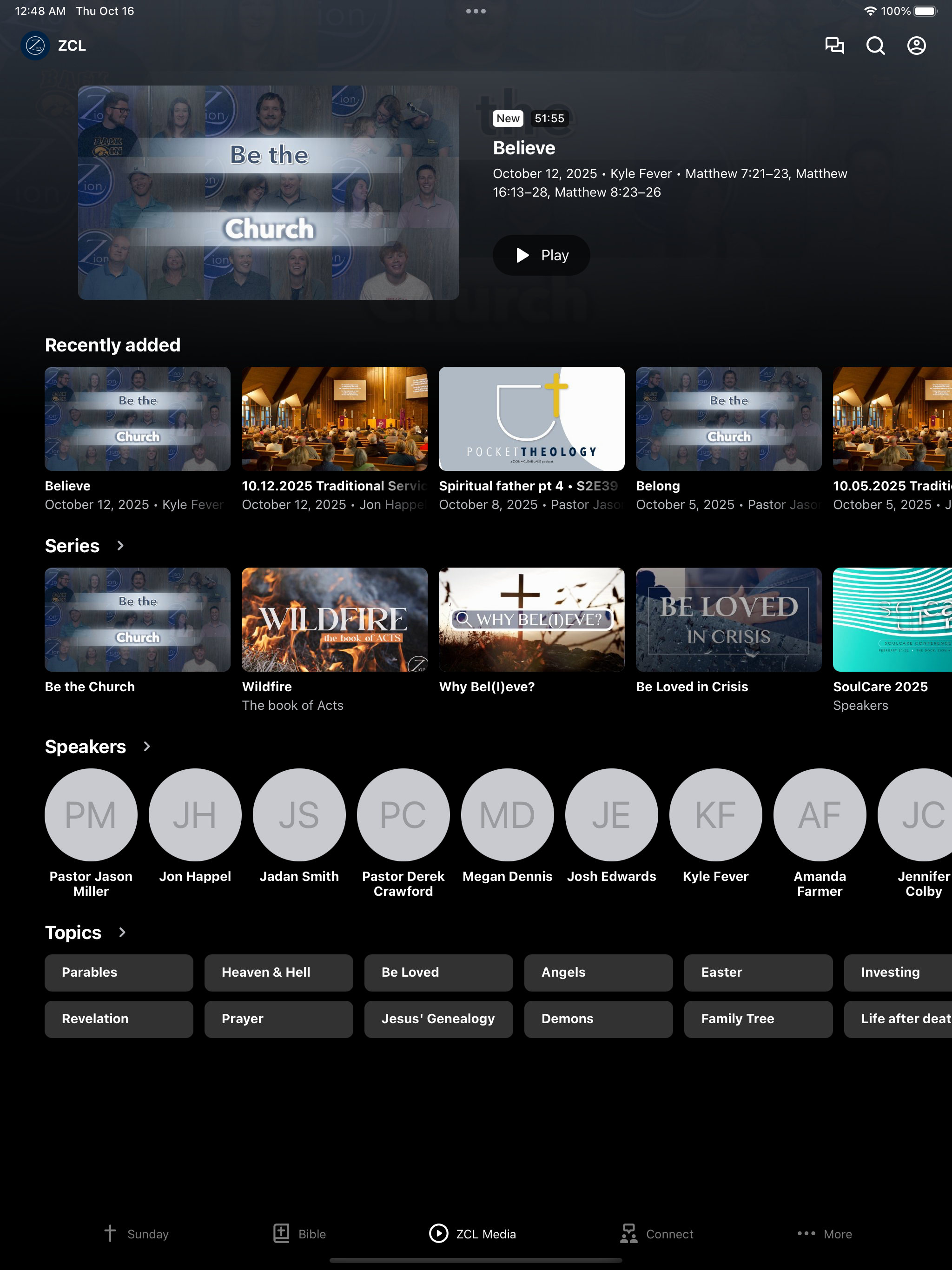
Task: Select speaker Pastor Derek Crawford avatar
Action: (x=403, y=815)
